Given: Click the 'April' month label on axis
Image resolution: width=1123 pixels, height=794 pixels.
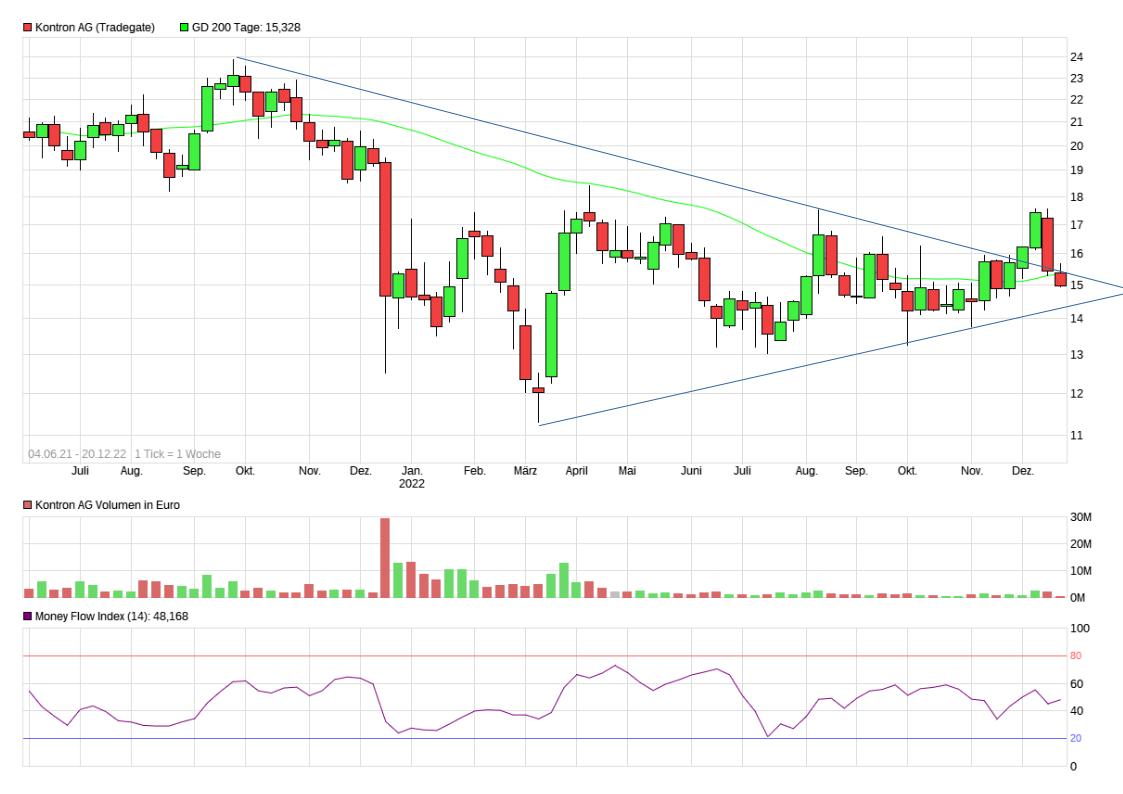Looking at the screenshot, I should click(575, 471).
